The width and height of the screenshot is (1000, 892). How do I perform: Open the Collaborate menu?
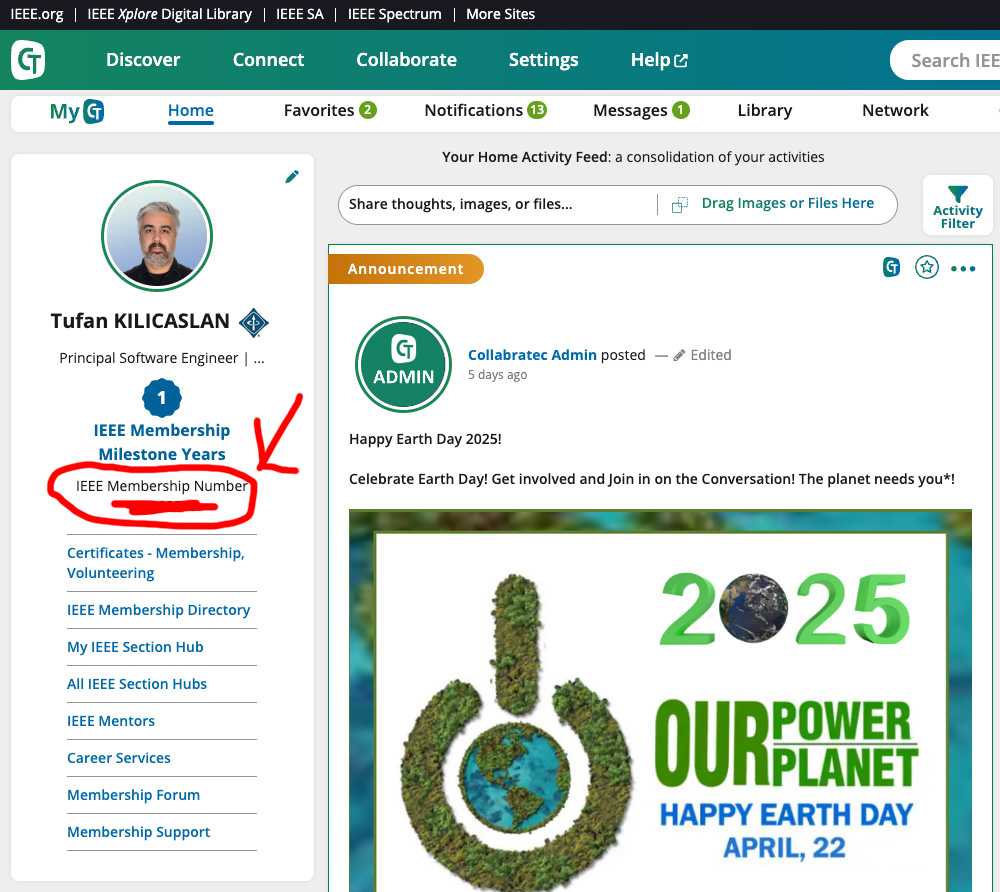[x=406, y=60]
